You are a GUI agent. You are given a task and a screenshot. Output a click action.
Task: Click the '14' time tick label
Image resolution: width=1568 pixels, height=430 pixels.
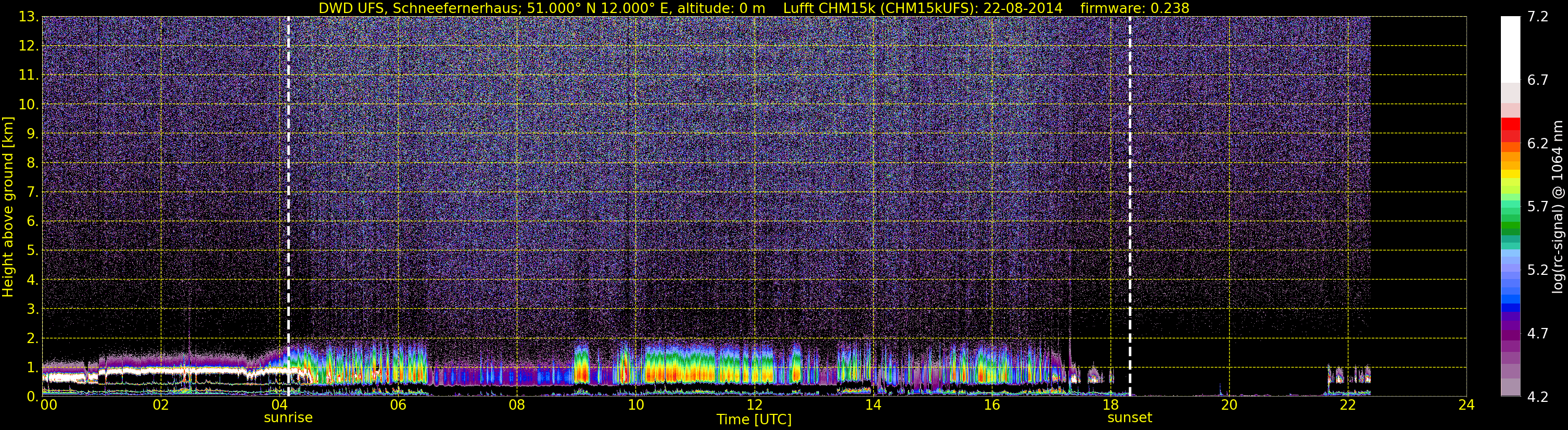coord(873,405)
